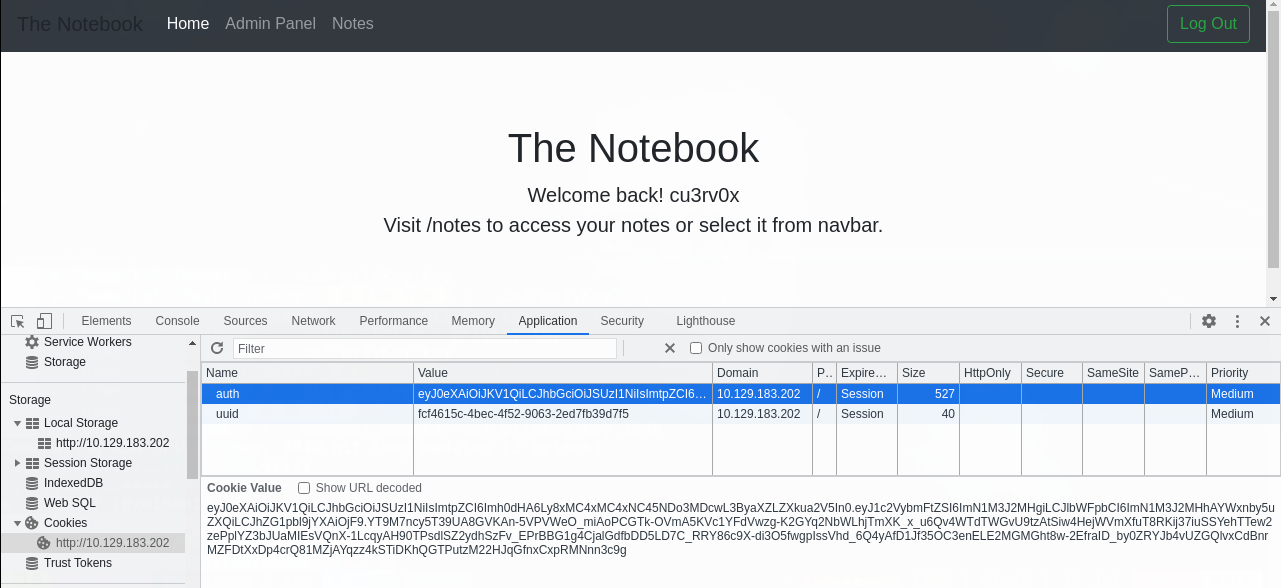
Task: Click the inspect element picker icon
Action: point(18,321)
